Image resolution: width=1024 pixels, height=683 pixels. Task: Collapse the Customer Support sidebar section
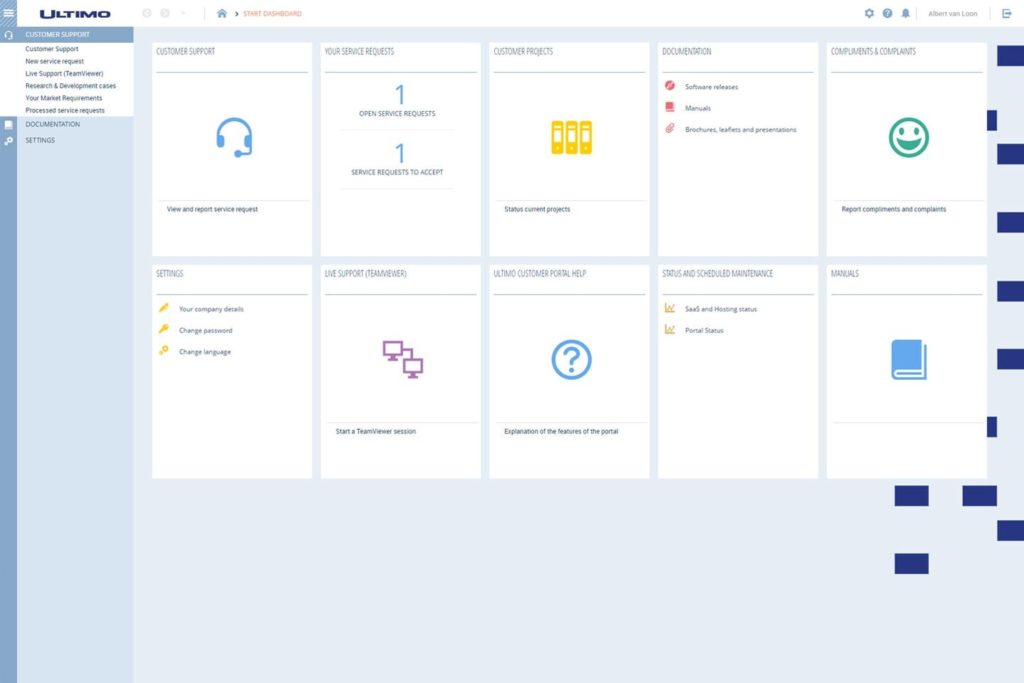coord(57,34)
